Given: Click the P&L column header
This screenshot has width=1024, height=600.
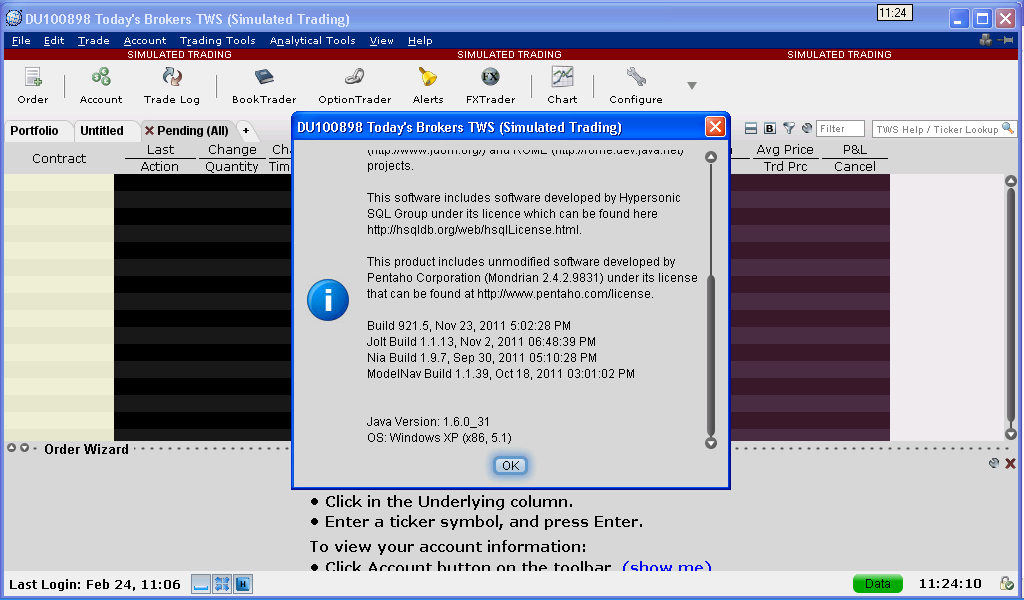Looking at the screenshot, I should (x=854, y=150).
